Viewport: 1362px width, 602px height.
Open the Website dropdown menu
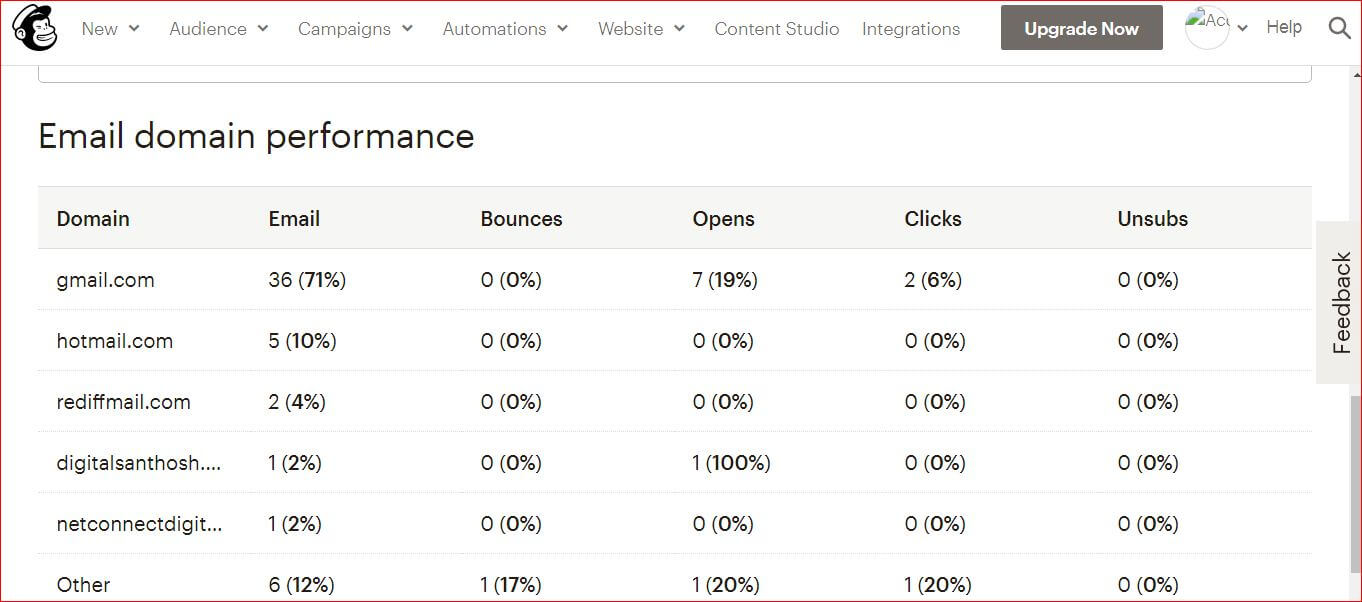[x=641, y=29]
